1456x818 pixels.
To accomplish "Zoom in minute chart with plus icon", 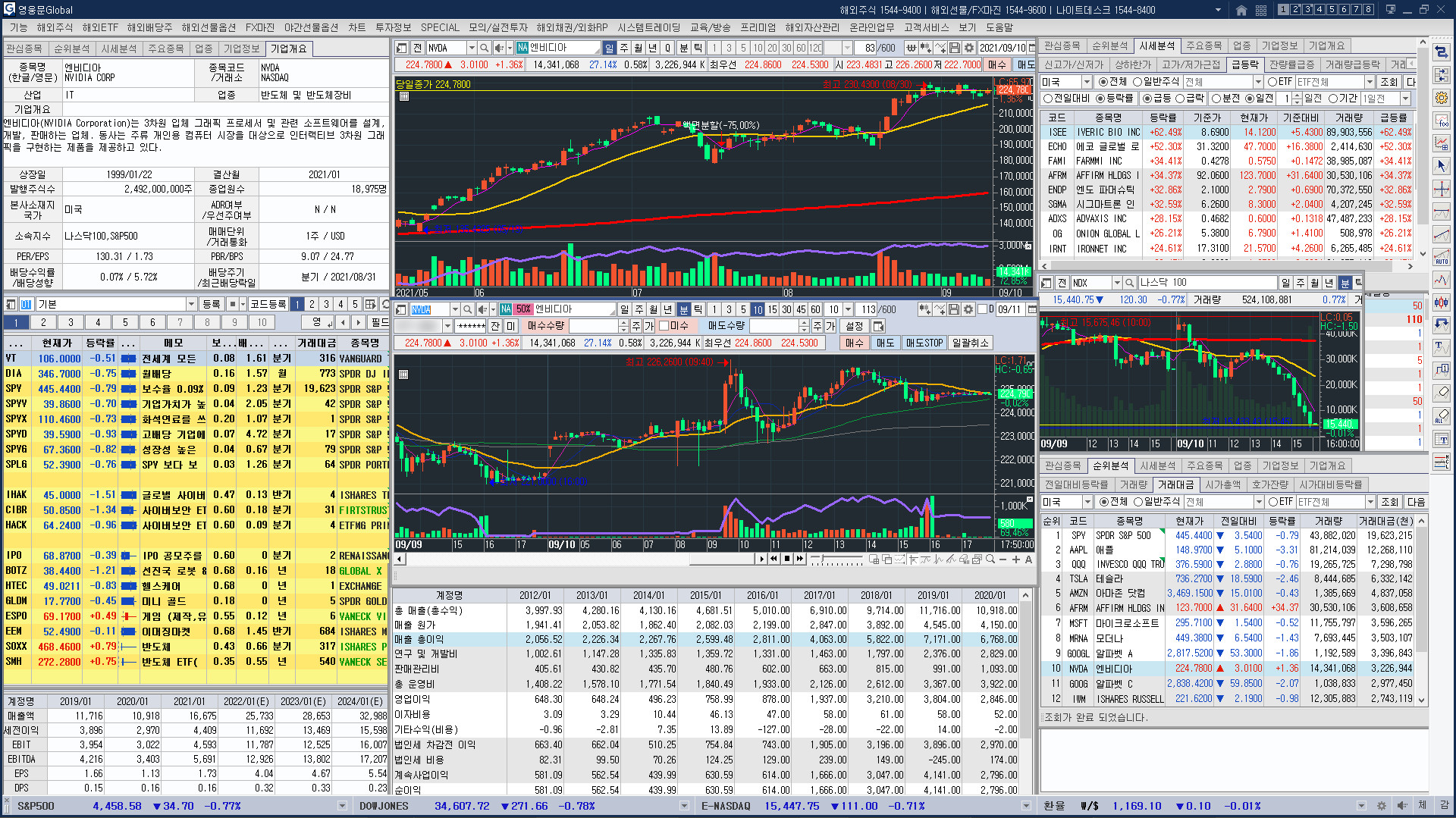I will point(1015,559).
